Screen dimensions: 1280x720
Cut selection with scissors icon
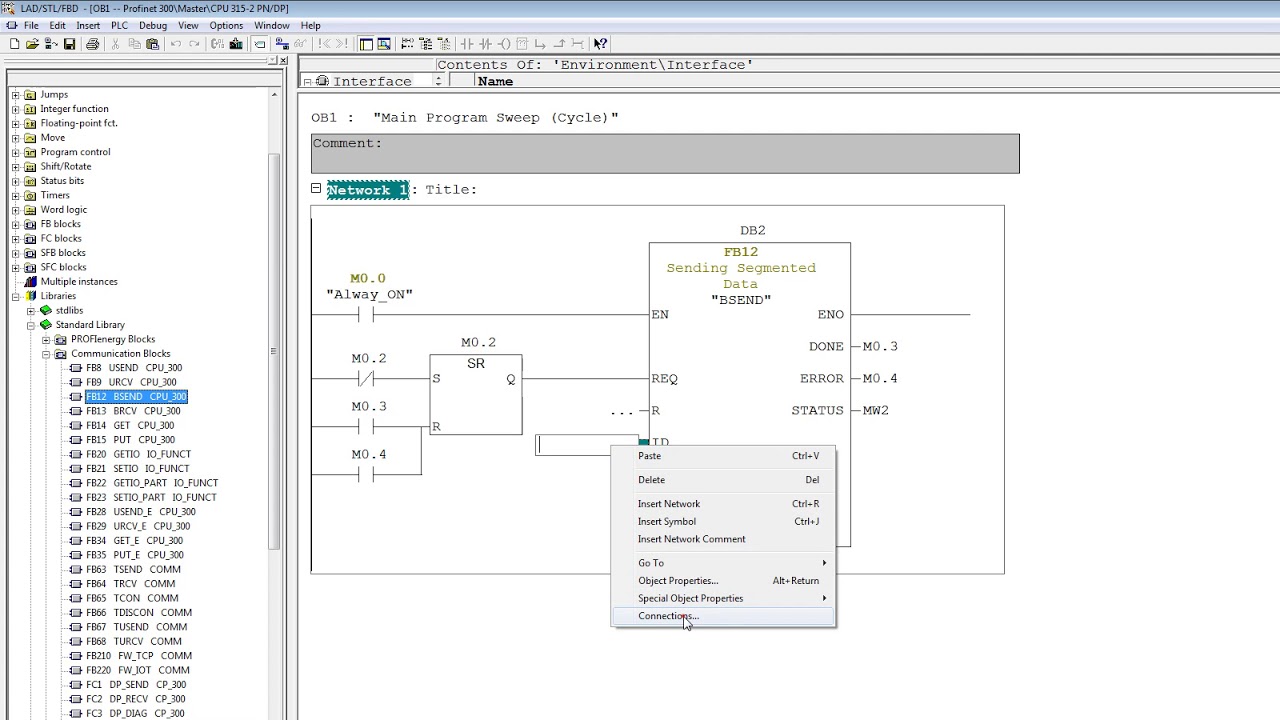115,44
